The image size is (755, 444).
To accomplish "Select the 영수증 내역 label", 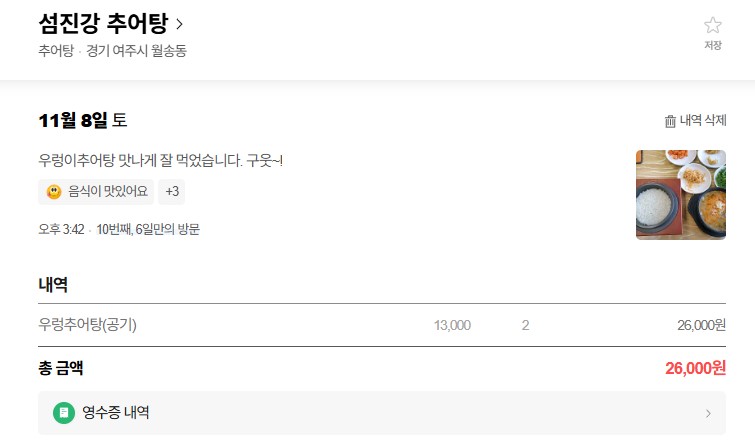I will [x=116, y=413].
